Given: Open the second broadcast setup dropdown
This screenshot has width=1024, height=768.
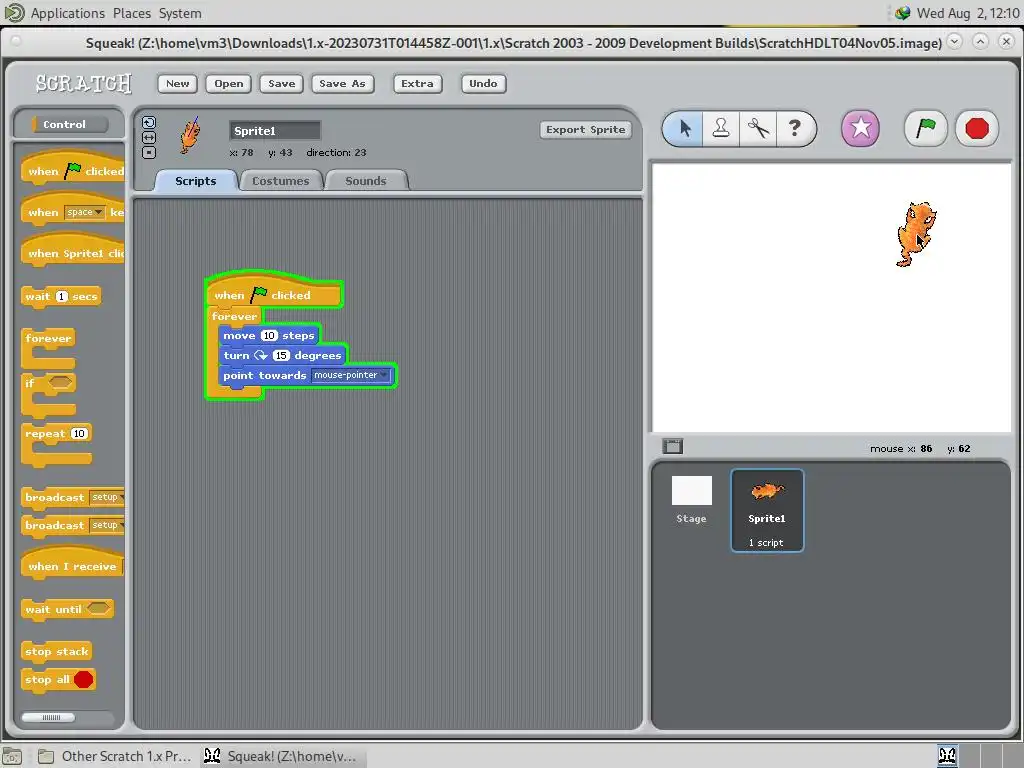Looking at the screenshot, I should tap(106, 525).
